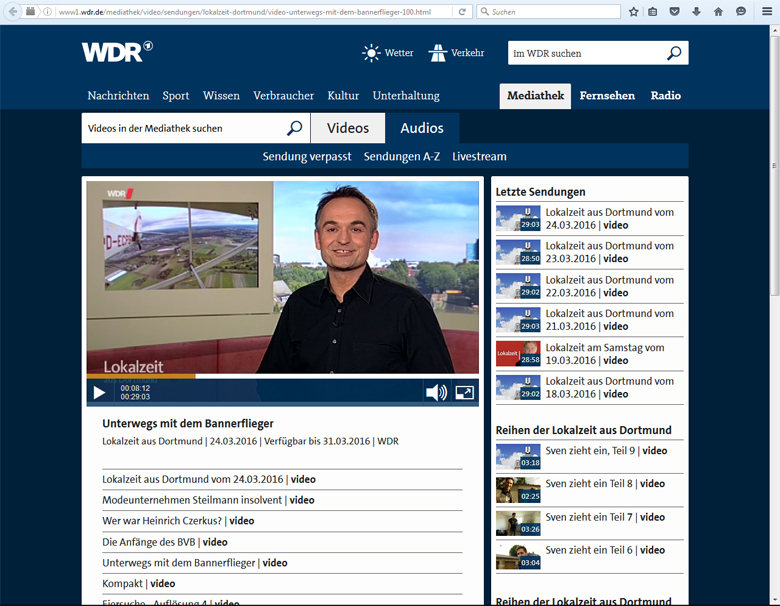Open 'Lokalzeit aus Dortmund vom 18.03.2016' link

coord(609,388)
